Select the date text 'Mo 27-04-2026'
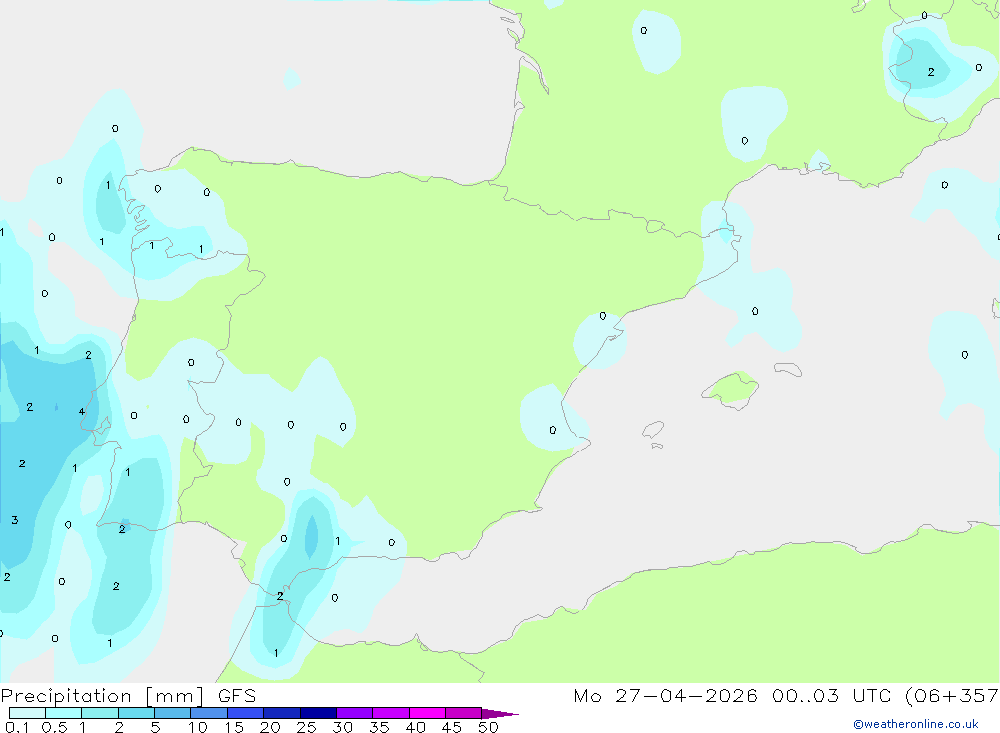1000x733 pixels. click(665, 696)
